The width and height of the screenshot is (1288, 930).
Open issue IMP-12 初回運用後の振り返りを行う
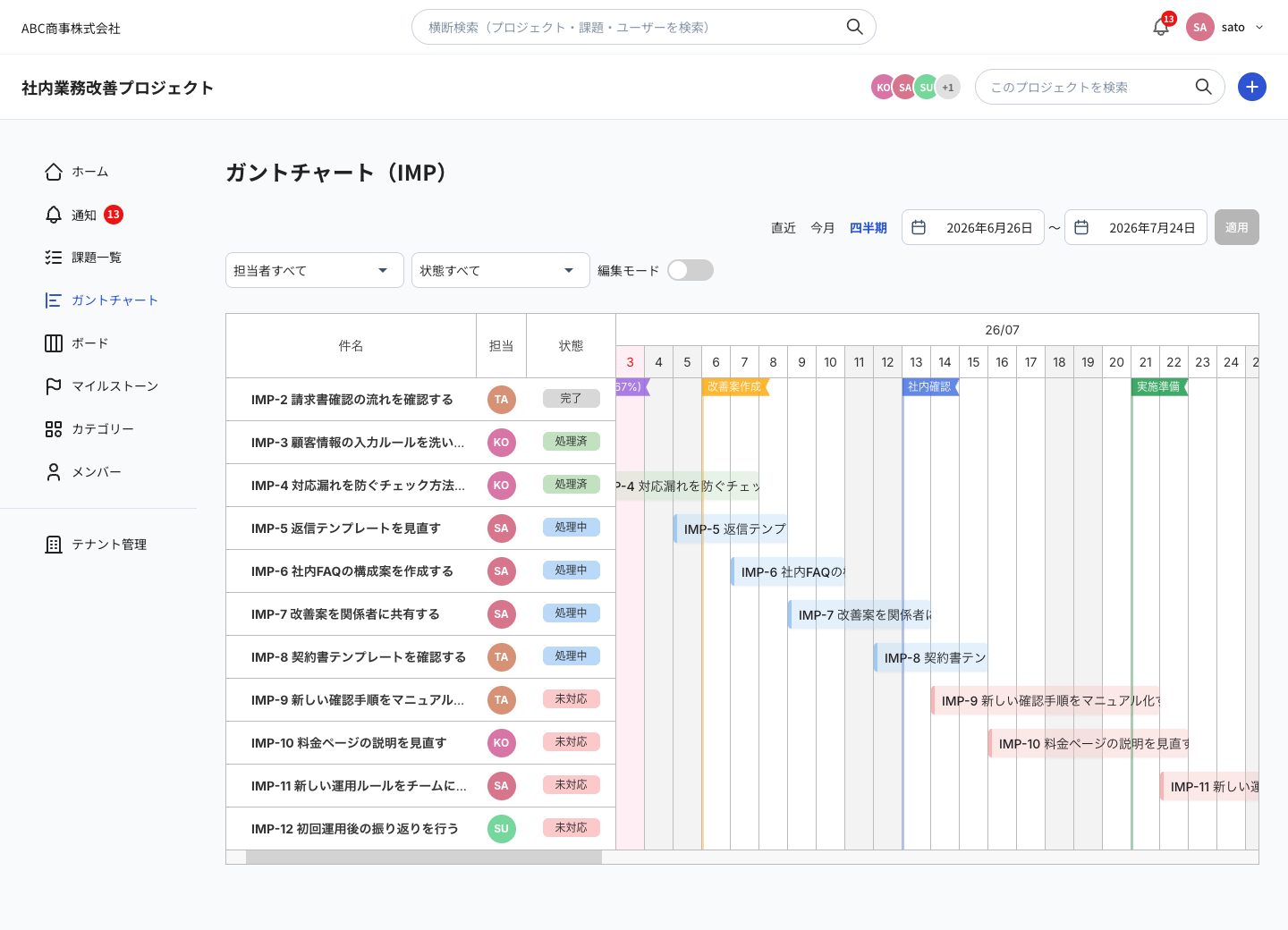(355, 829)
